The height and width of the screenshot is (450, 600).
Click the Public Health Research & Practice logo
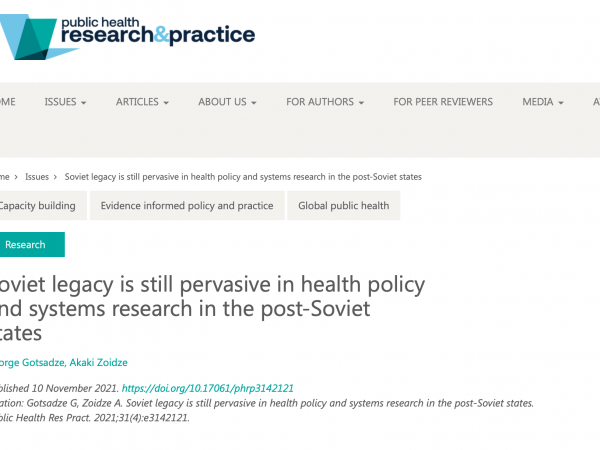point(127,37)
